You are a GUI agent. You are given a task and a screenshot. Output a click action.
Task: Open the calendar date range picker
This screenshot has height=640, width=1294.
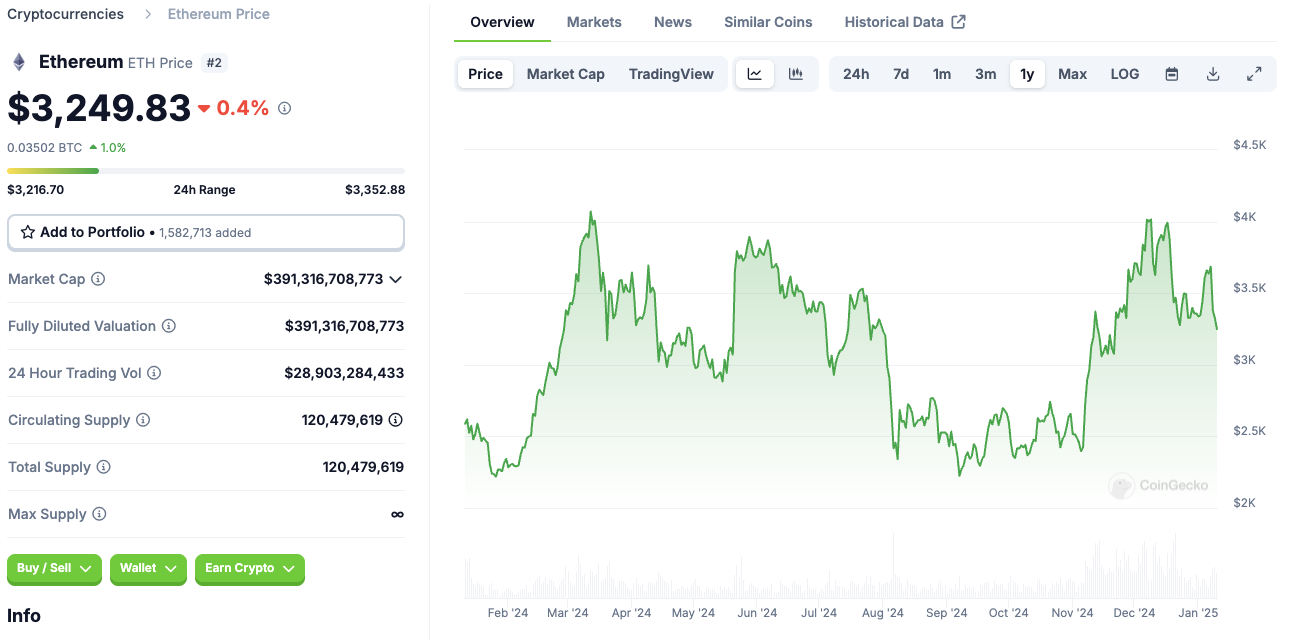pos(1172,74)
